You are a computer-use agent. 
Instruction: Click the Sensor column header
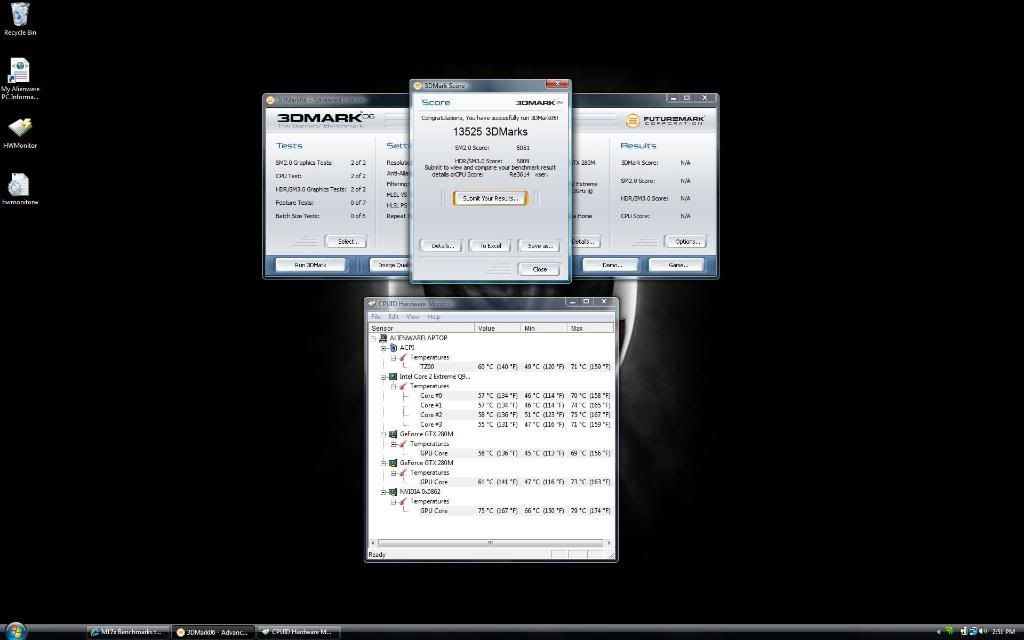tap(422, 328)
